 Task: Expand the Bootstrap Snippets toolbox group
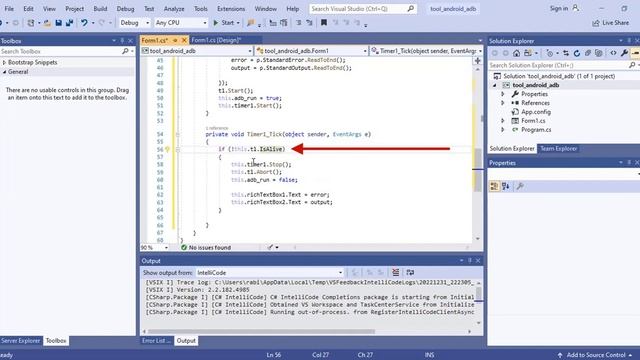(4, 62)
